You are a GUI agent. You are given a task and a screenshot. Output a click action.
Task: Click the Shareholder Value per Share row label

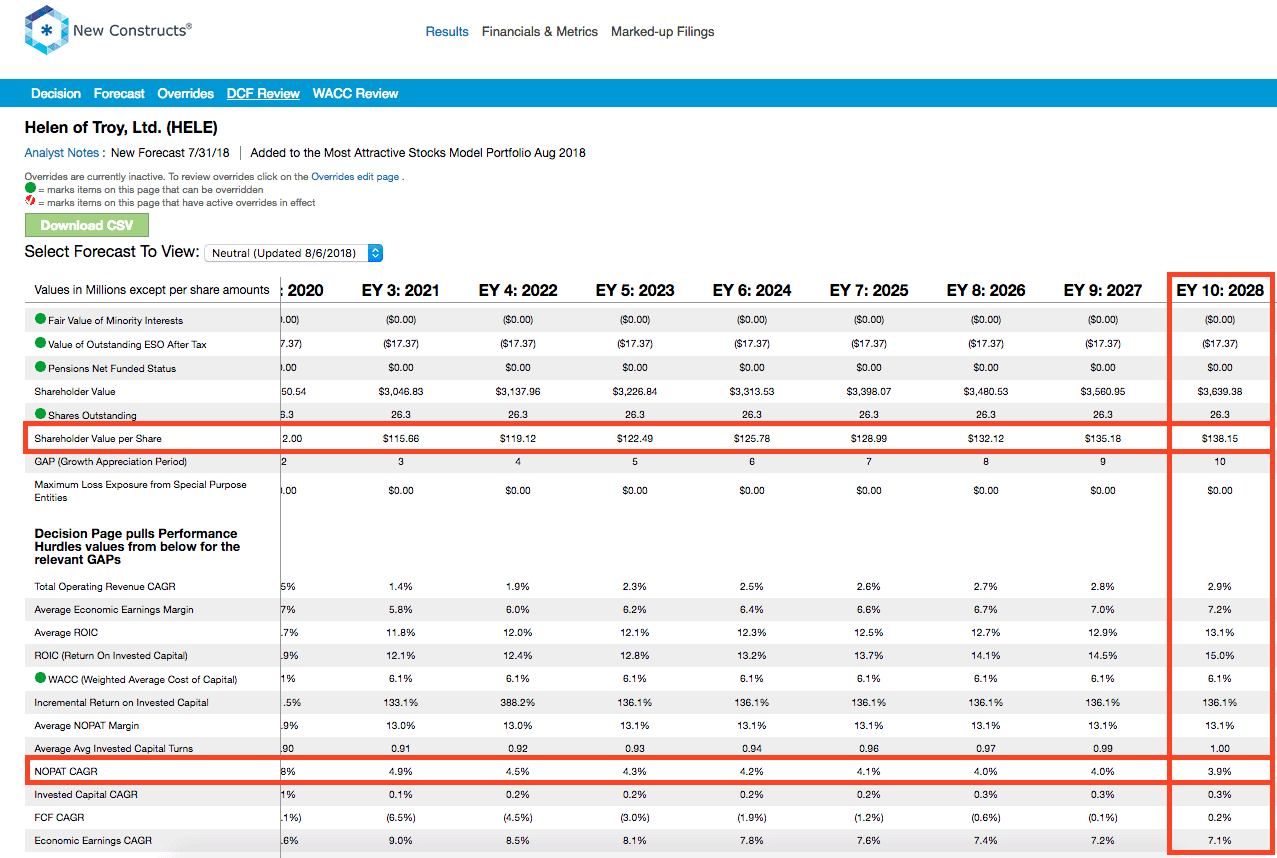click(x=98, y=438)
